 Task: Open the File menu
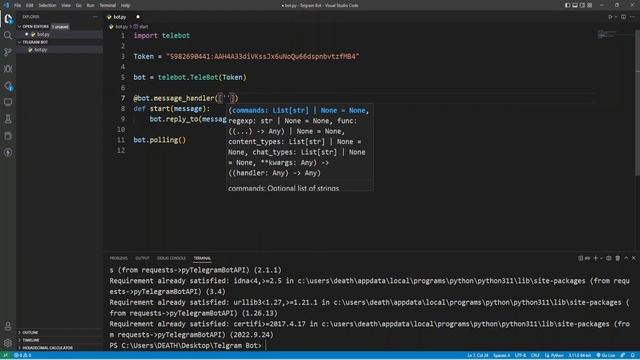[18, 5]
